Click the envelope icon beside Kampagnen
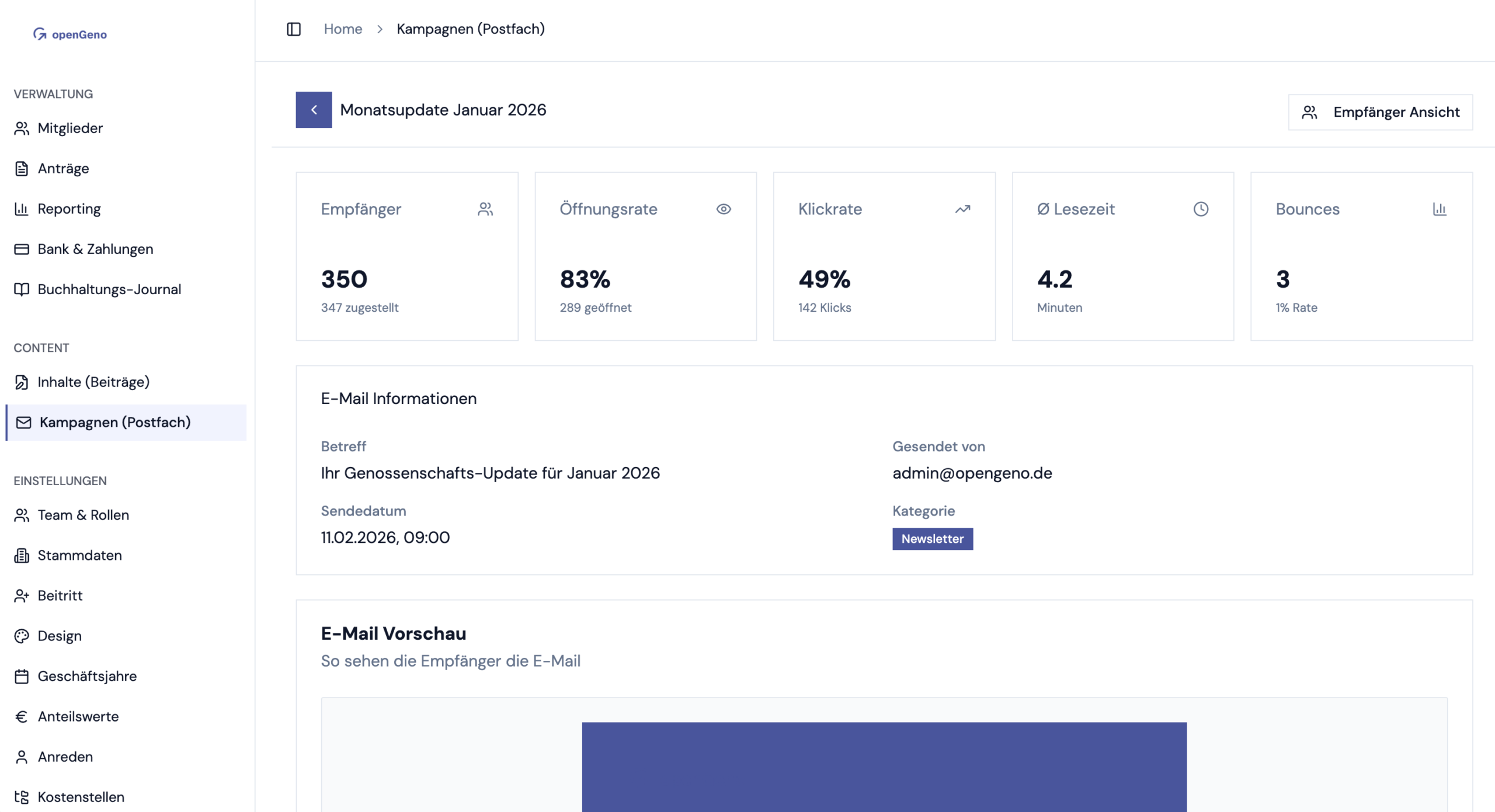1495x812 pixels. click(x=23, y=423)
